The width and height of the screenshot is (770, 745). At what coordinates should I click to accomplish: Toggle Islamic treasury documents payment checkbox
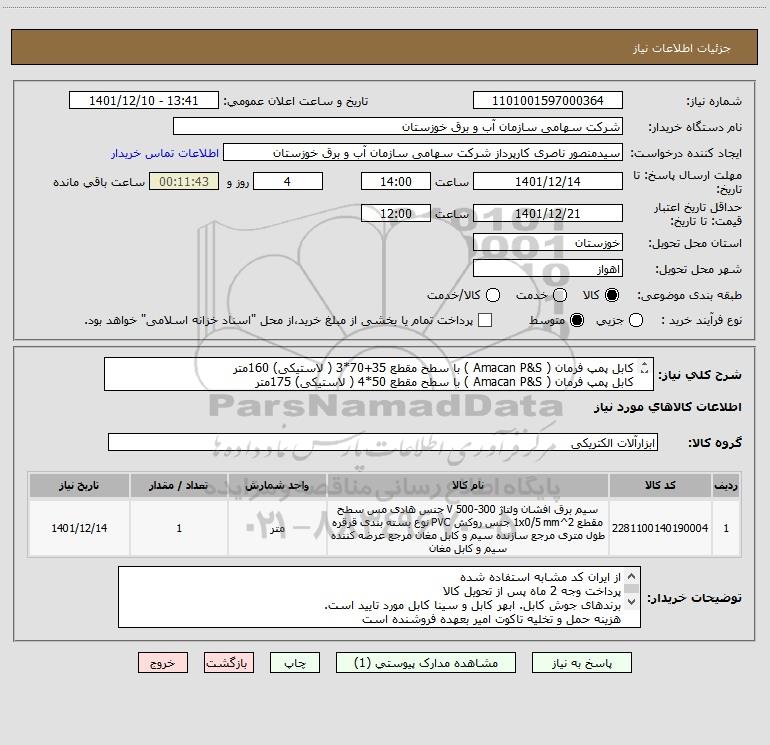pyautogui.click(x=485, y=320)
